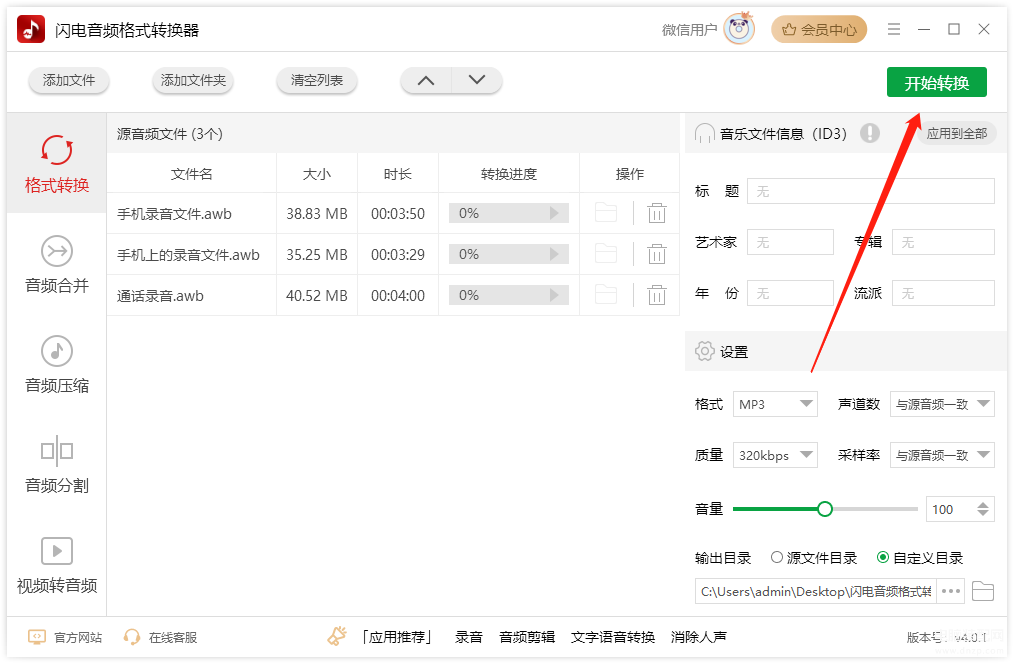Switch to 格式转换 mode

pyautogui.click(x=57, y=164)
